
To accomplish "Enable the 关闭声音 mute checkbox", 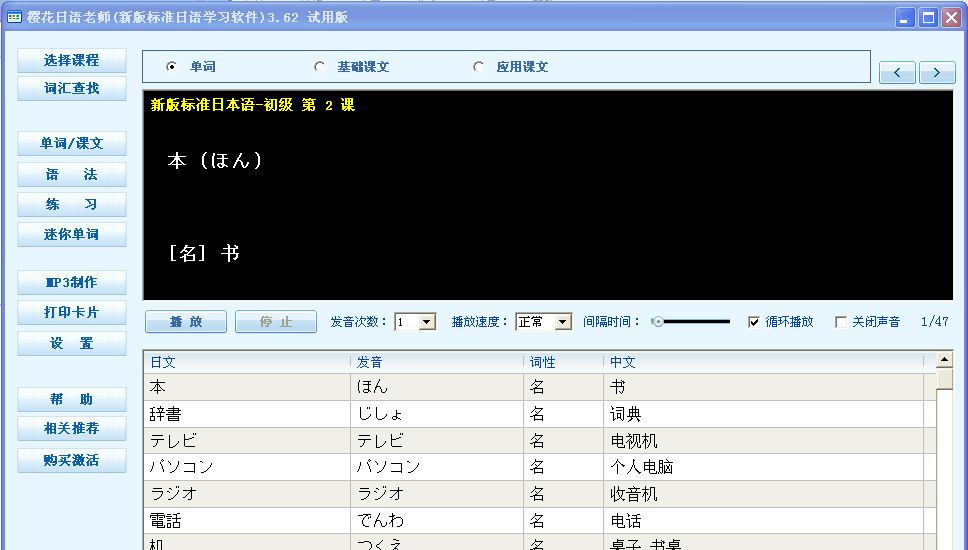I will point(841,322).
